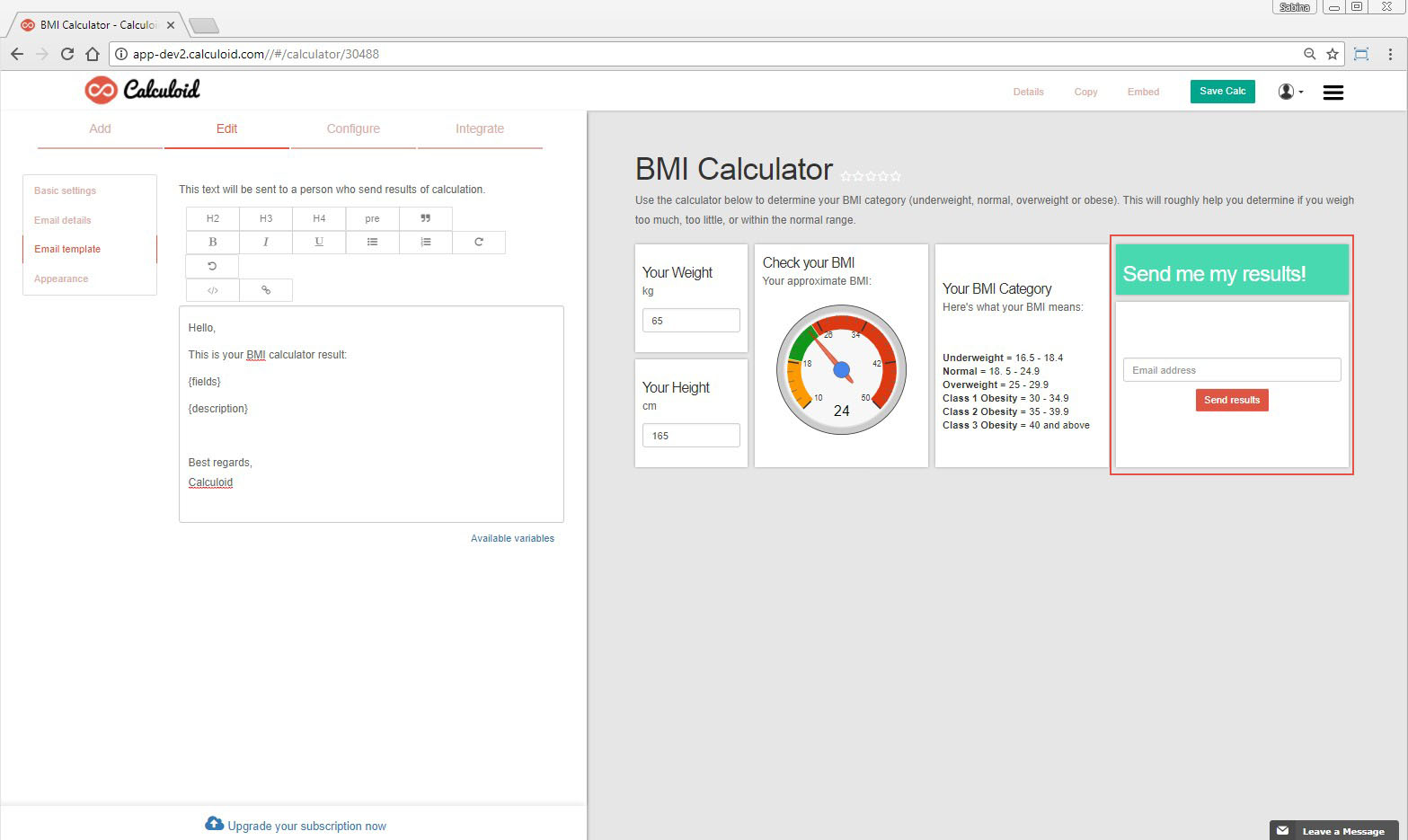Click the BMI gauge widget

[841, 369]
